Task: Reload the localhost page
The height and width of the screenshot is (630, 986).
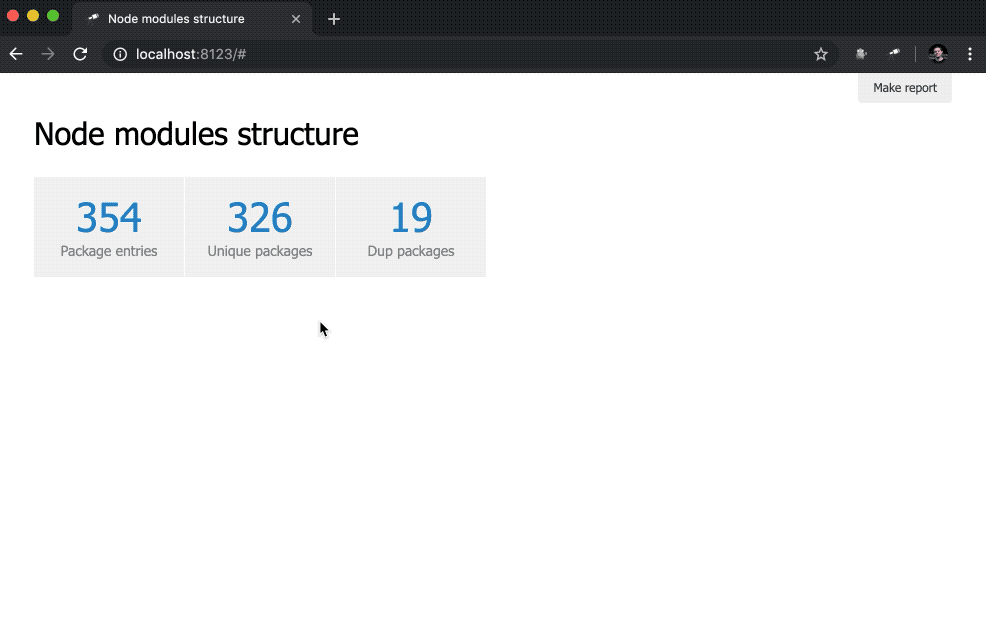Action: (80, 54)
